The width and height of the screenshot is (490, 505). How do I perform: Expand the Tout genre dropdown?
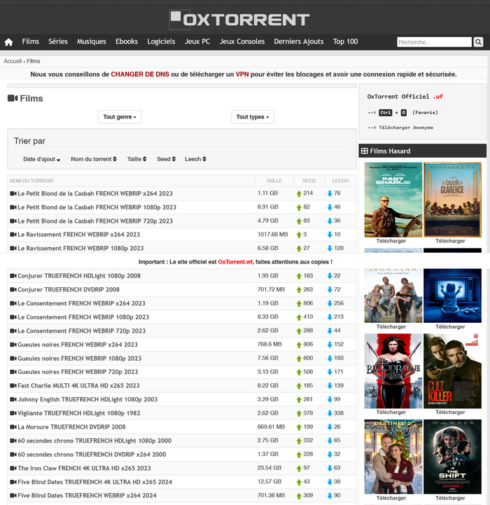120,117
